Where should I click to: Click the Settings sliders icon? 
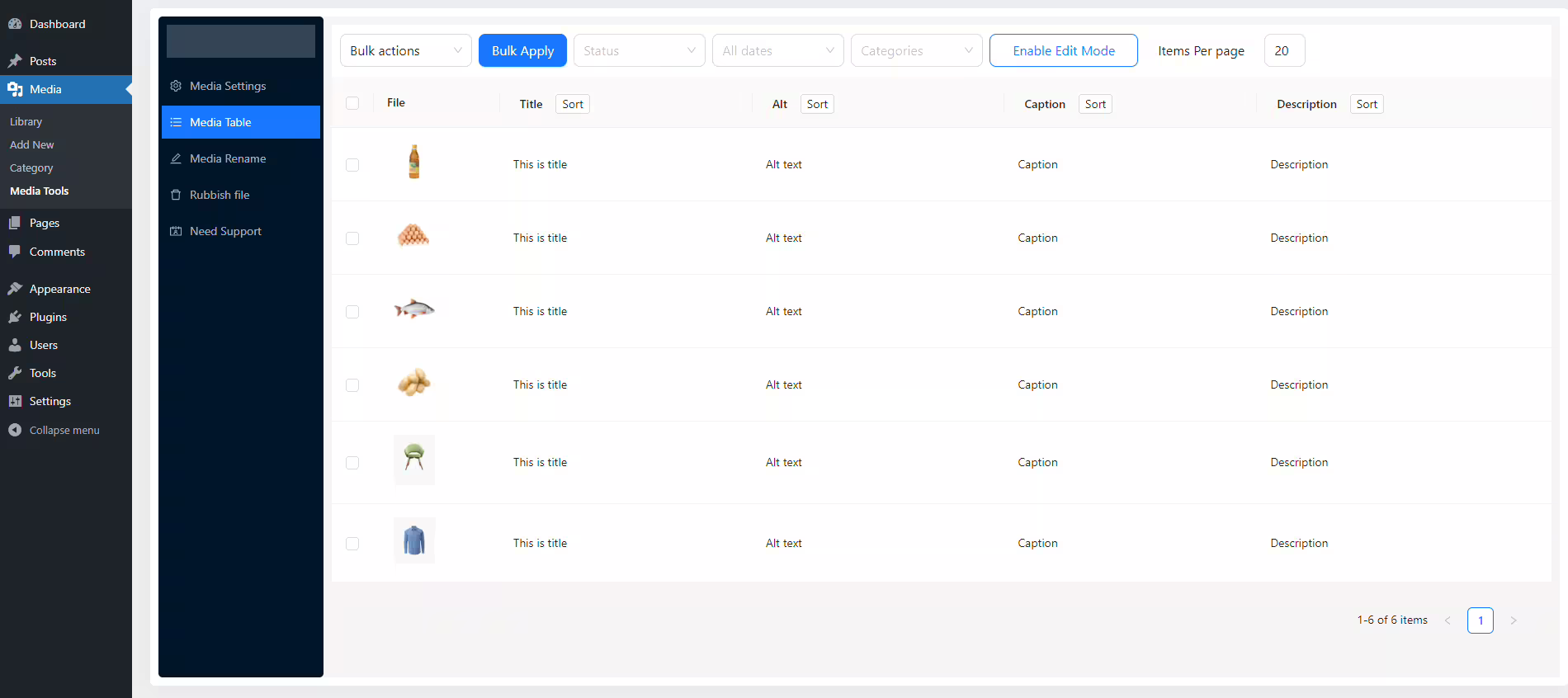point(15,401)
